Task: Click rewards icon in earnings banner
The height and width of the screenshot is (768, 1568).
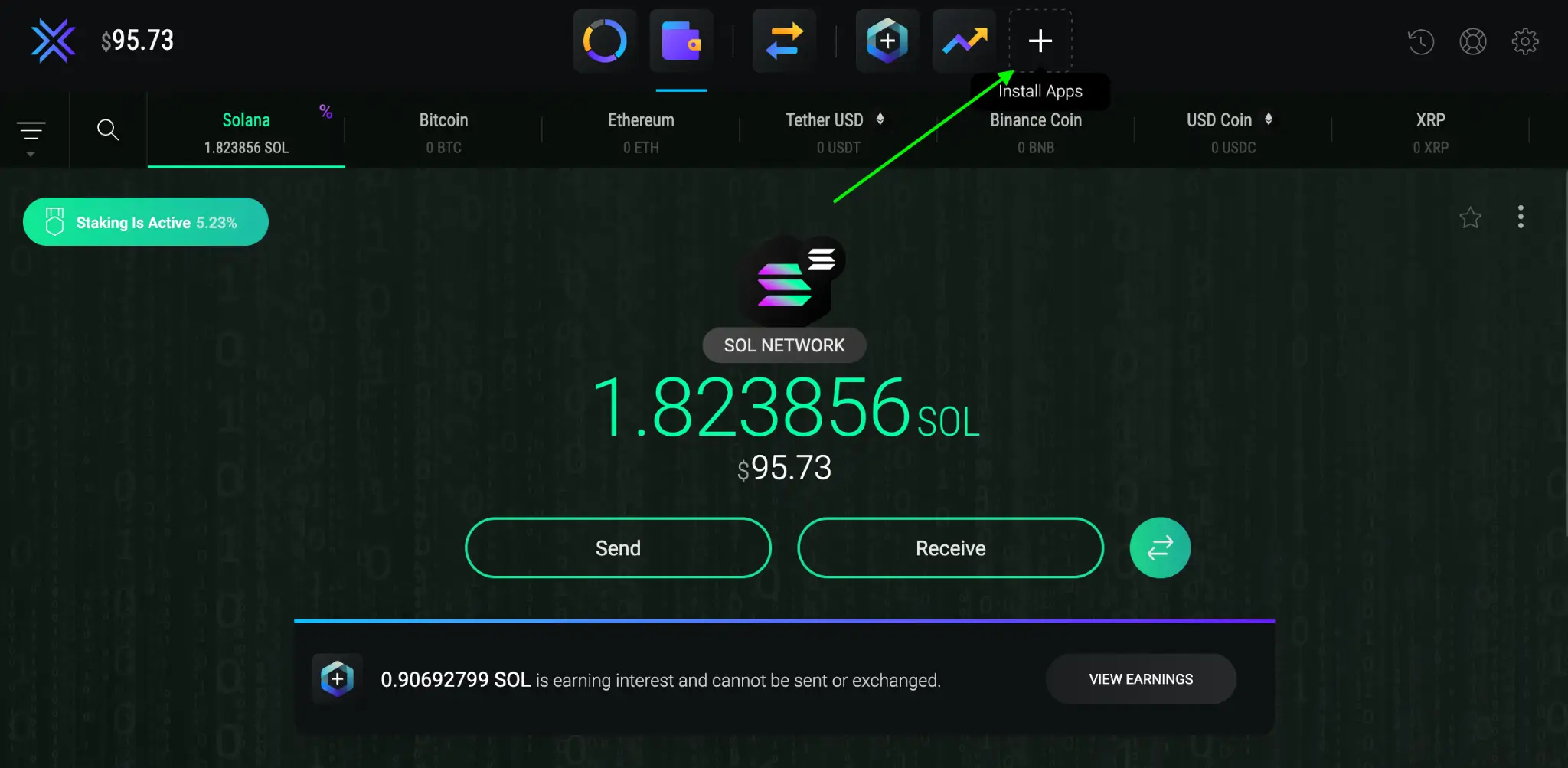Action: pyautogui.click(x=337, y=679)
